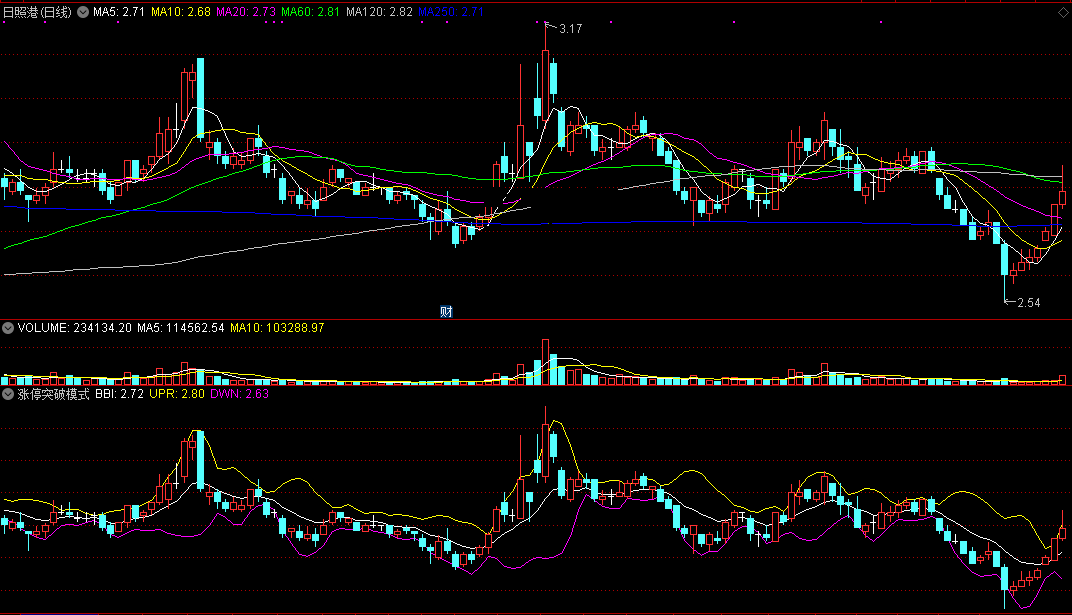Select the VOLUME: 234134.20 readout
Screen dimensions: 1072x615
[x=75, y=328]
